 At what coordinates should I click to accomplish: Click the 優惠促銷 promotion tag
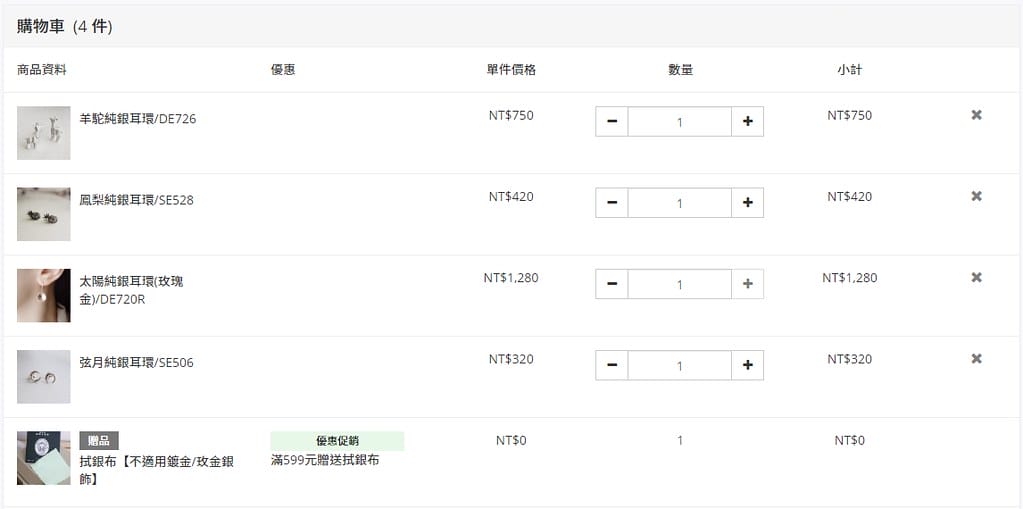[337, 440]
